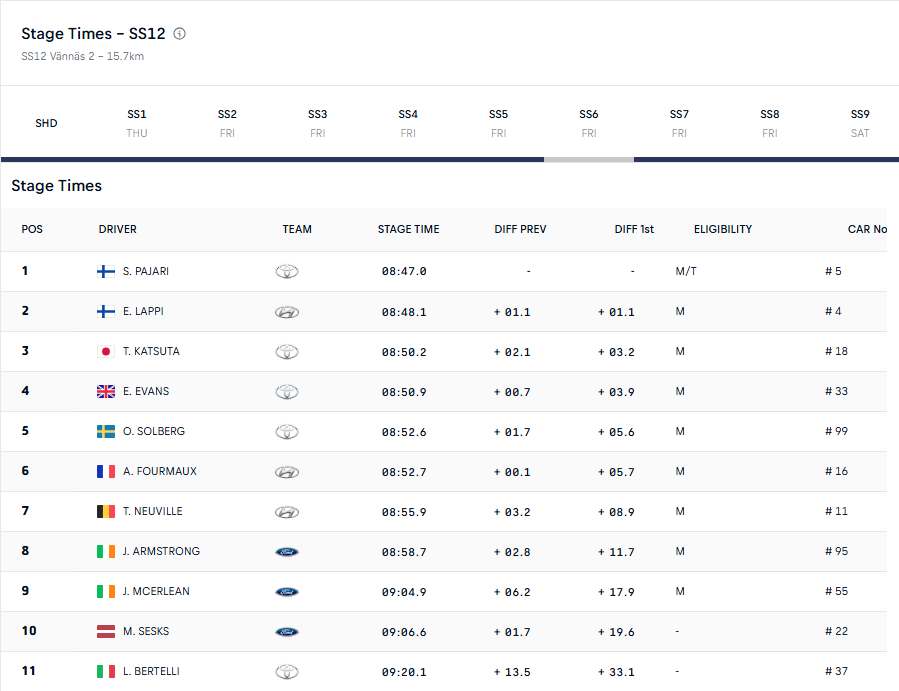
Task: Click the Swedish flag next to O. Solberg
Action: [x=105, y=431]
